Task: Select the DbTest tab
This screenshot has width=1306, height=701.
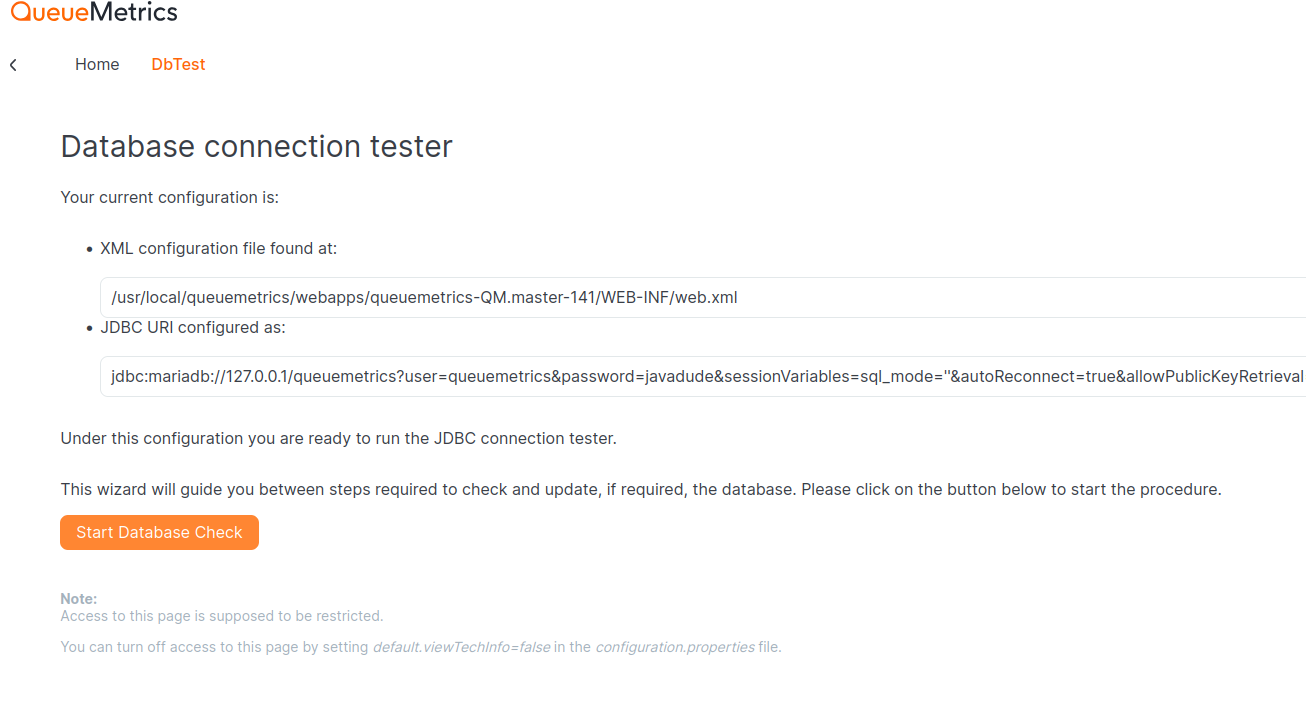Action: tap(178, 64)
